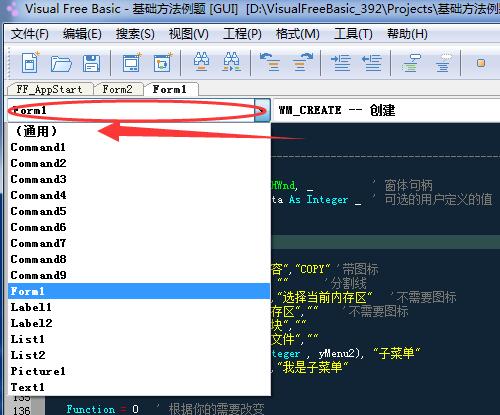Select Command7 in the object list
This screenshot has width=500, height=415.
(139, 243)
